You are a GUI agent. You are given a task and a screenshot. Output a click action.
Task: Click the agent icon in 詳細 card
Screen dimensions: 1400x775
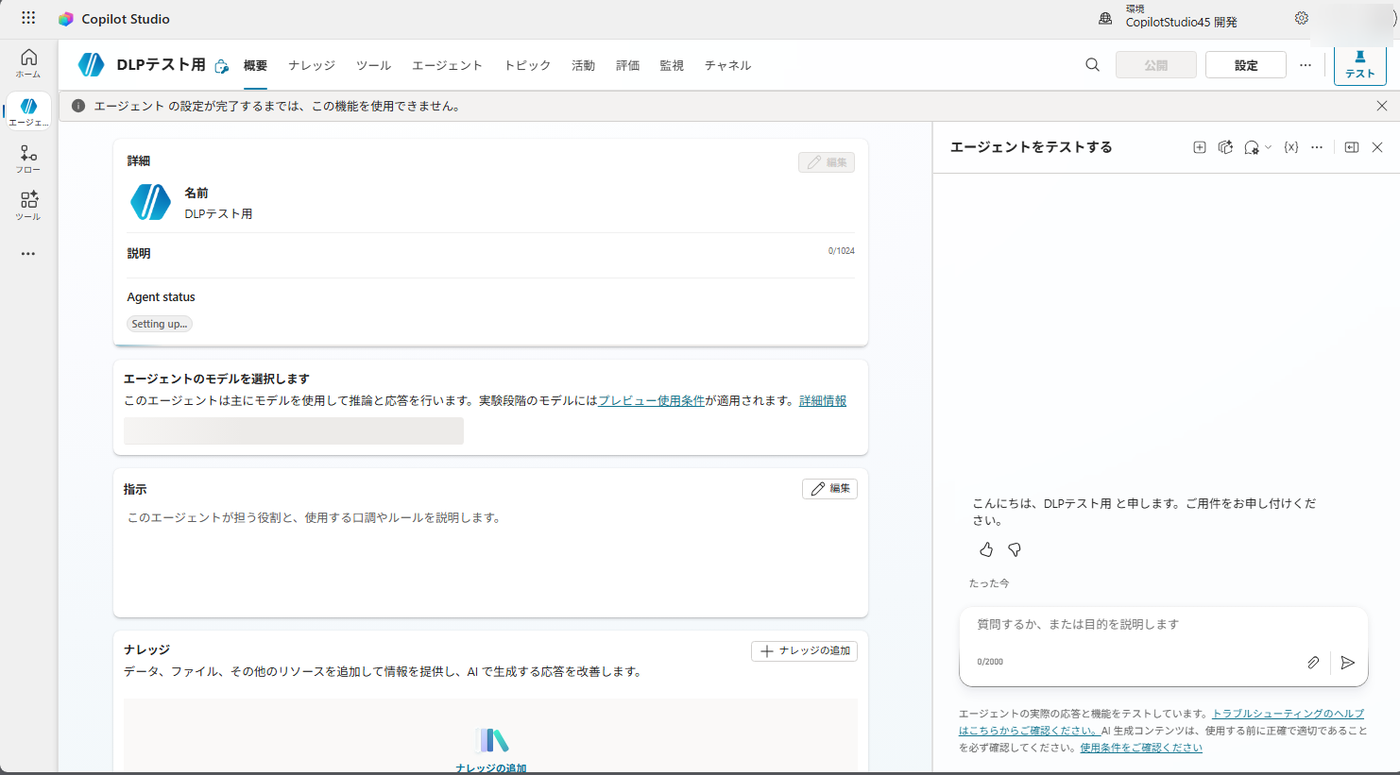point(151,202)
